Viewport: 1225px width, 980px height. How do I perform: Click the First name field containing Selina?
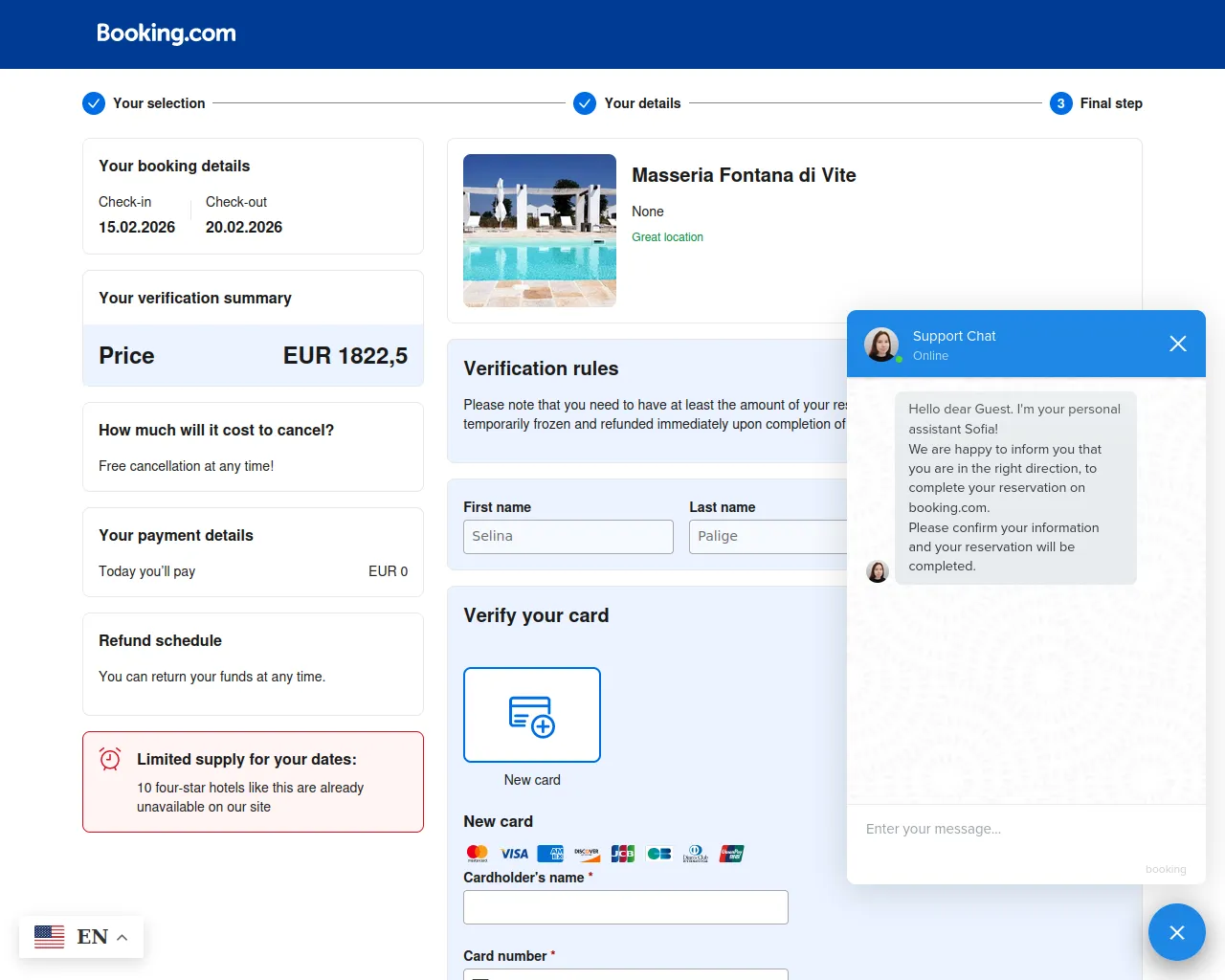click(568, 537)
